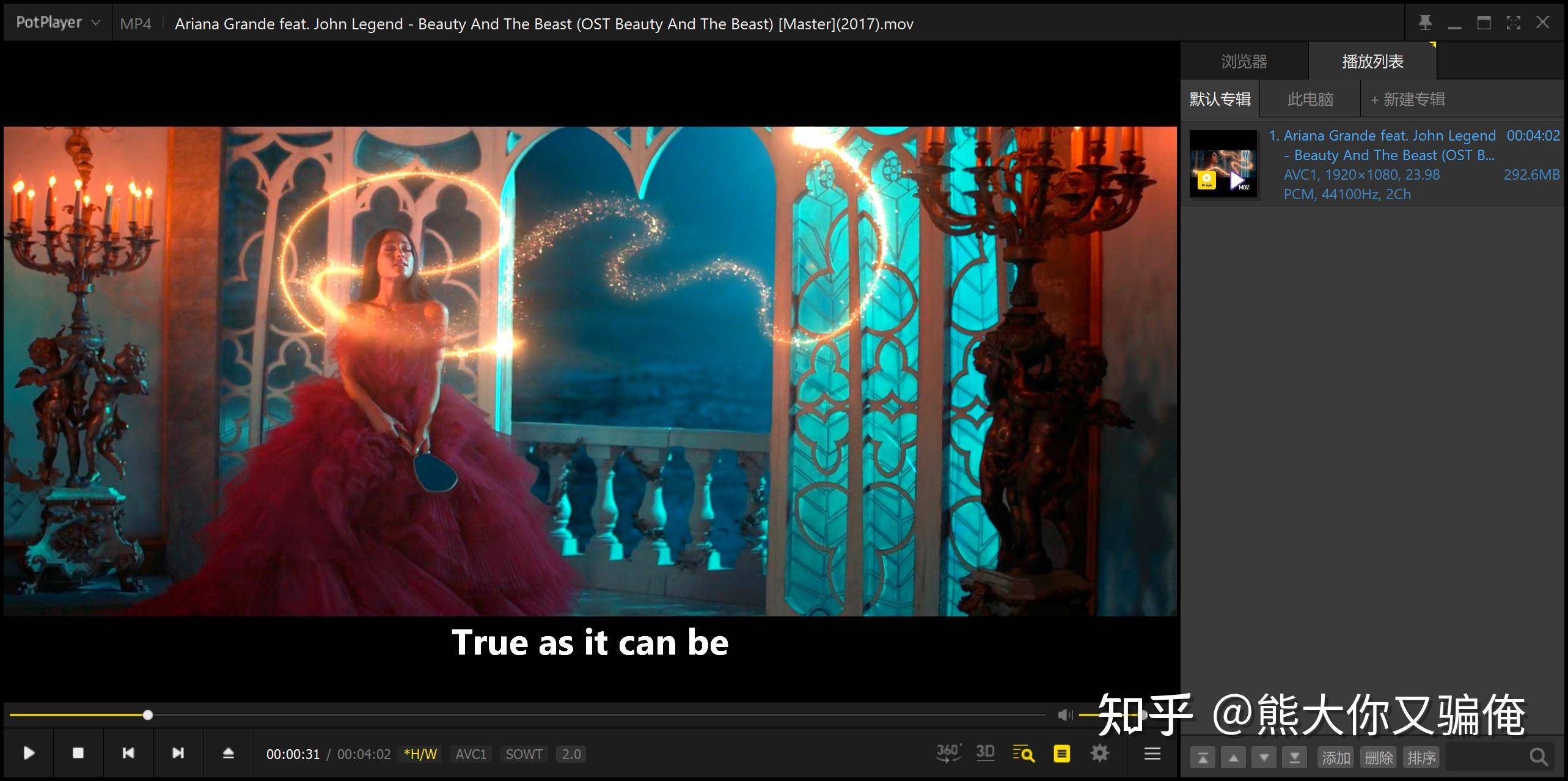Click the video title in the title bar
This screenshot has height=781, width=1568.
544,24
